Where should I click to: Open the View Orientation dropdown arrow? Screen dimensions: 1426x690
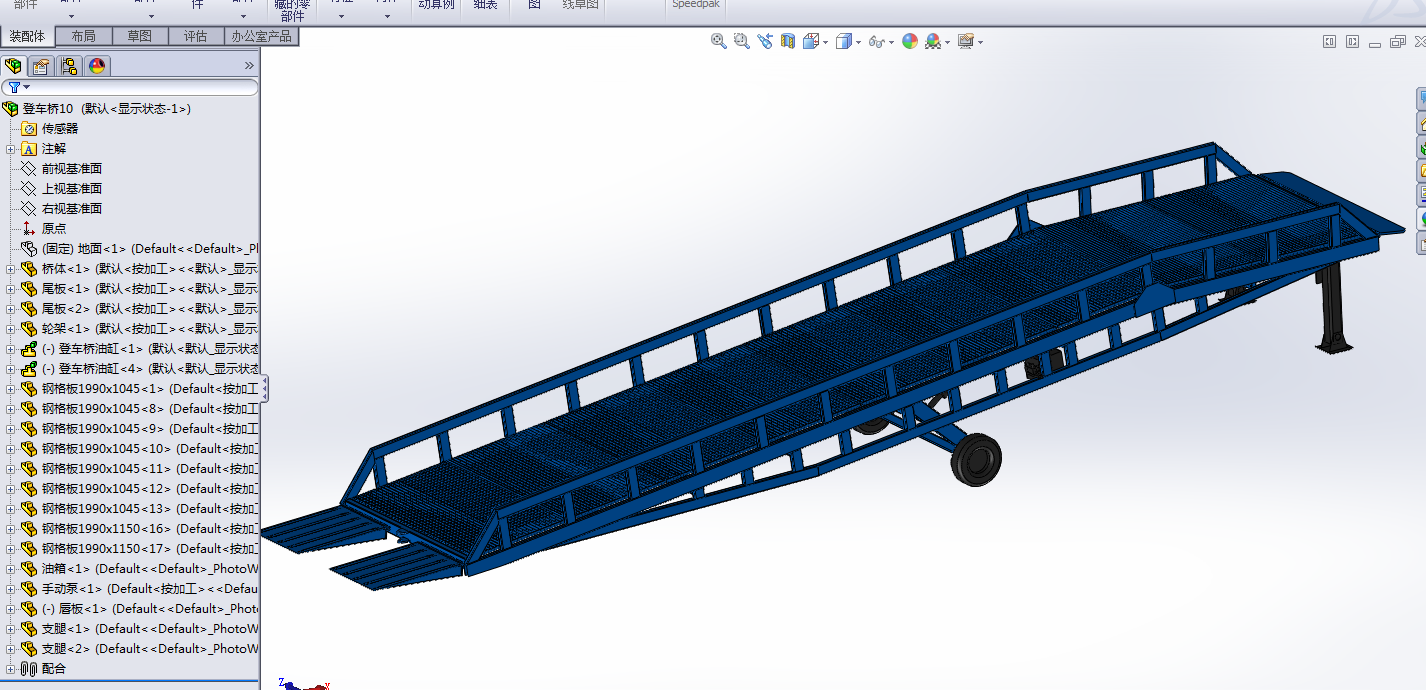point(826,42)
